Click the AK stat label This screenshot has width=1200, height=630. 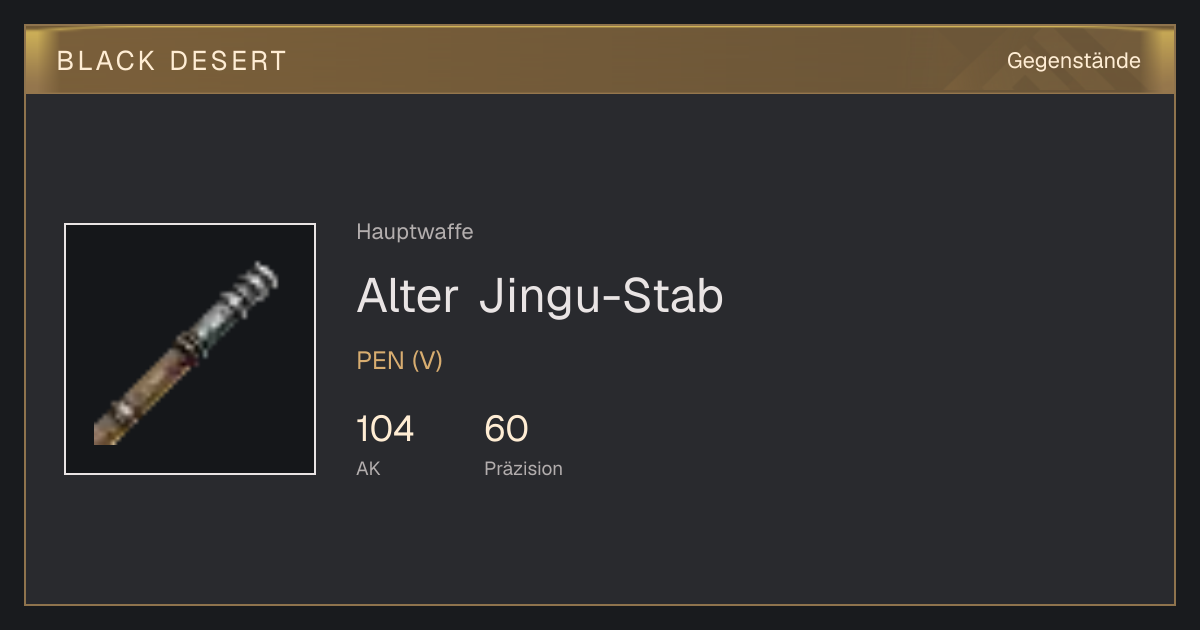click(x=368, y=468)
